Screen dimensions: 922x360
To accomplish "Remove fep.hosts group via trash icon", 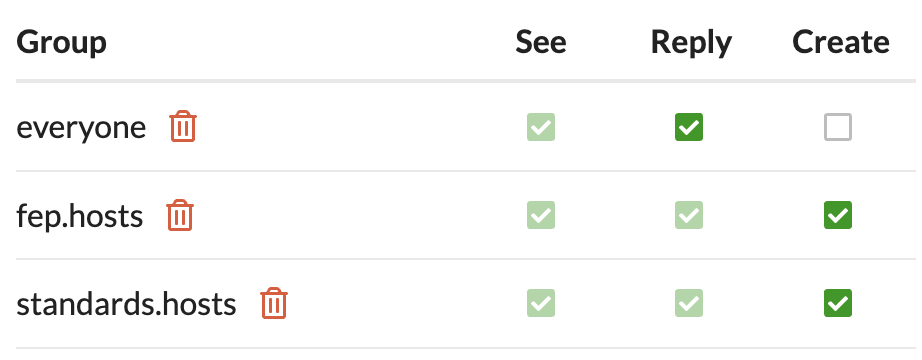I will tap(180, 215).
